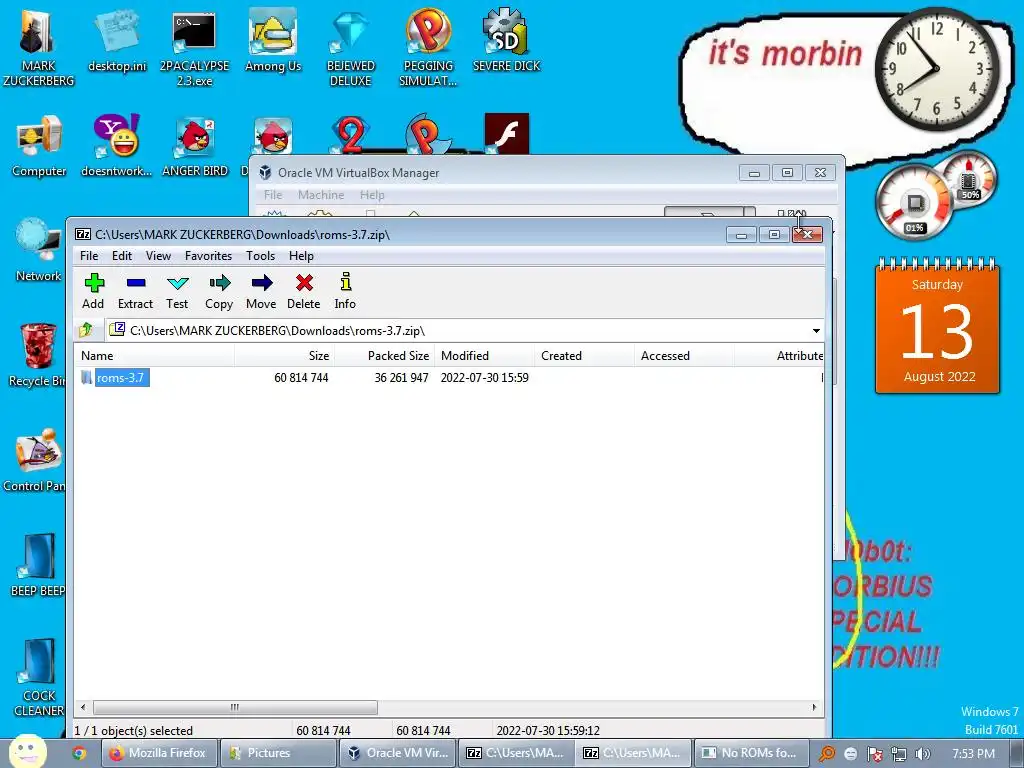
Task: Choose the Move toolbar icon
Action: 261,291
